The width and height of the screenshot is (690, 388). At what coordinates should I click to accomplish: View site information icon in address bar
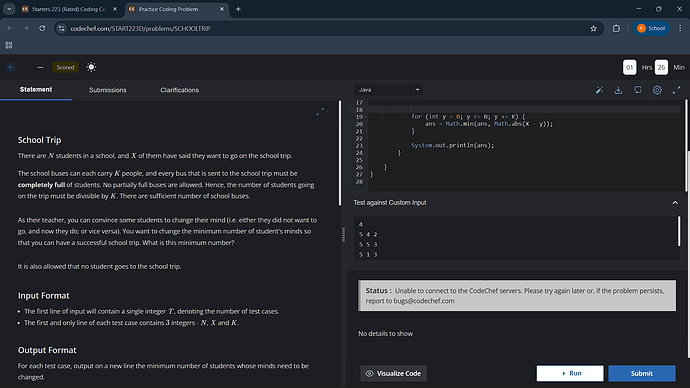[62, 28]
